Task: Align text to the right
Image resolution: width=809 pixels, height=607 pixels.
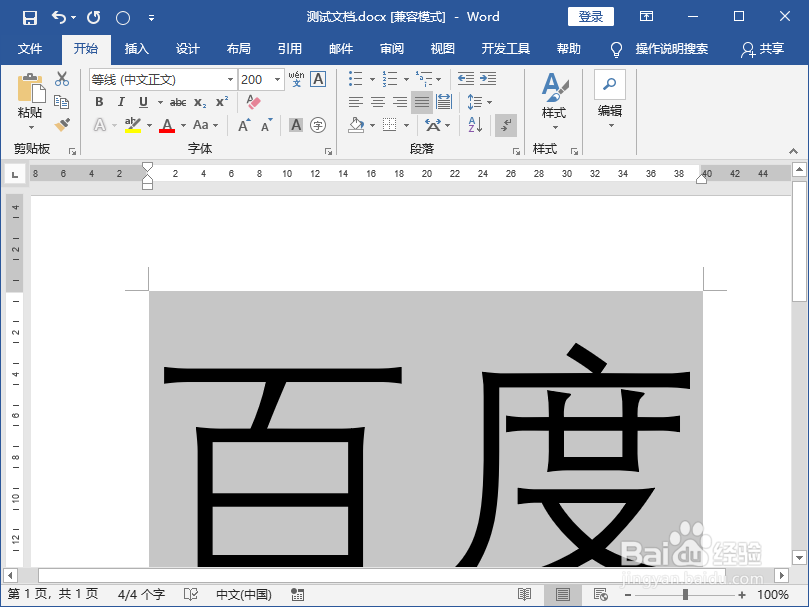Action: tap(400, 102)
